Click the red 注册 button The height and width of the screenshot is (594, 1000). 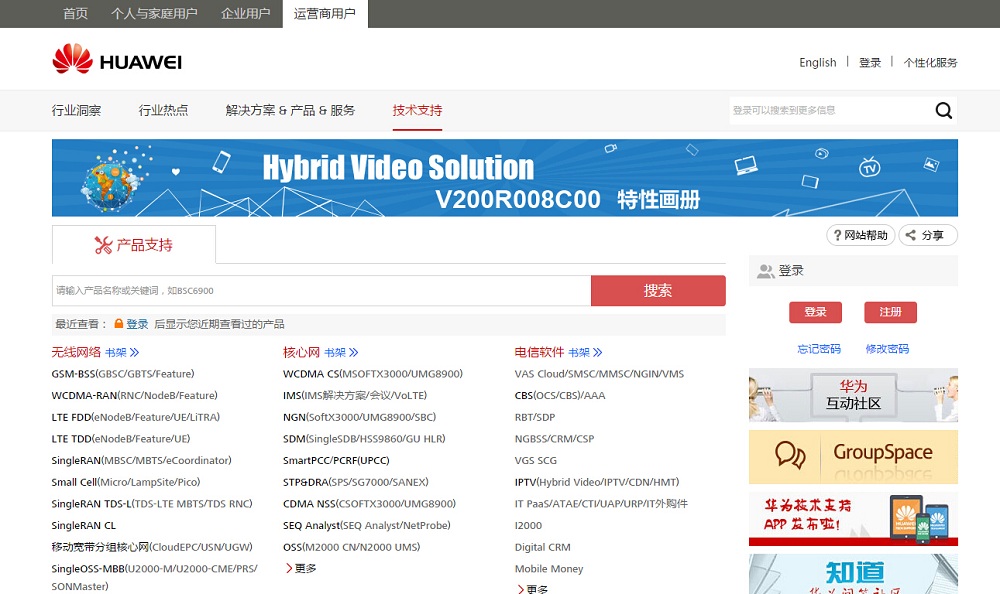890,312
